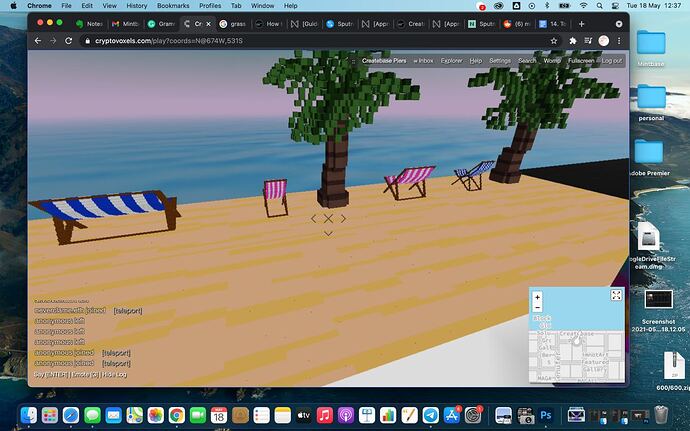Open the Emote [3] option
Image resolution: width=690 pixels, height=431 pixels.
(x=85, y=375)
